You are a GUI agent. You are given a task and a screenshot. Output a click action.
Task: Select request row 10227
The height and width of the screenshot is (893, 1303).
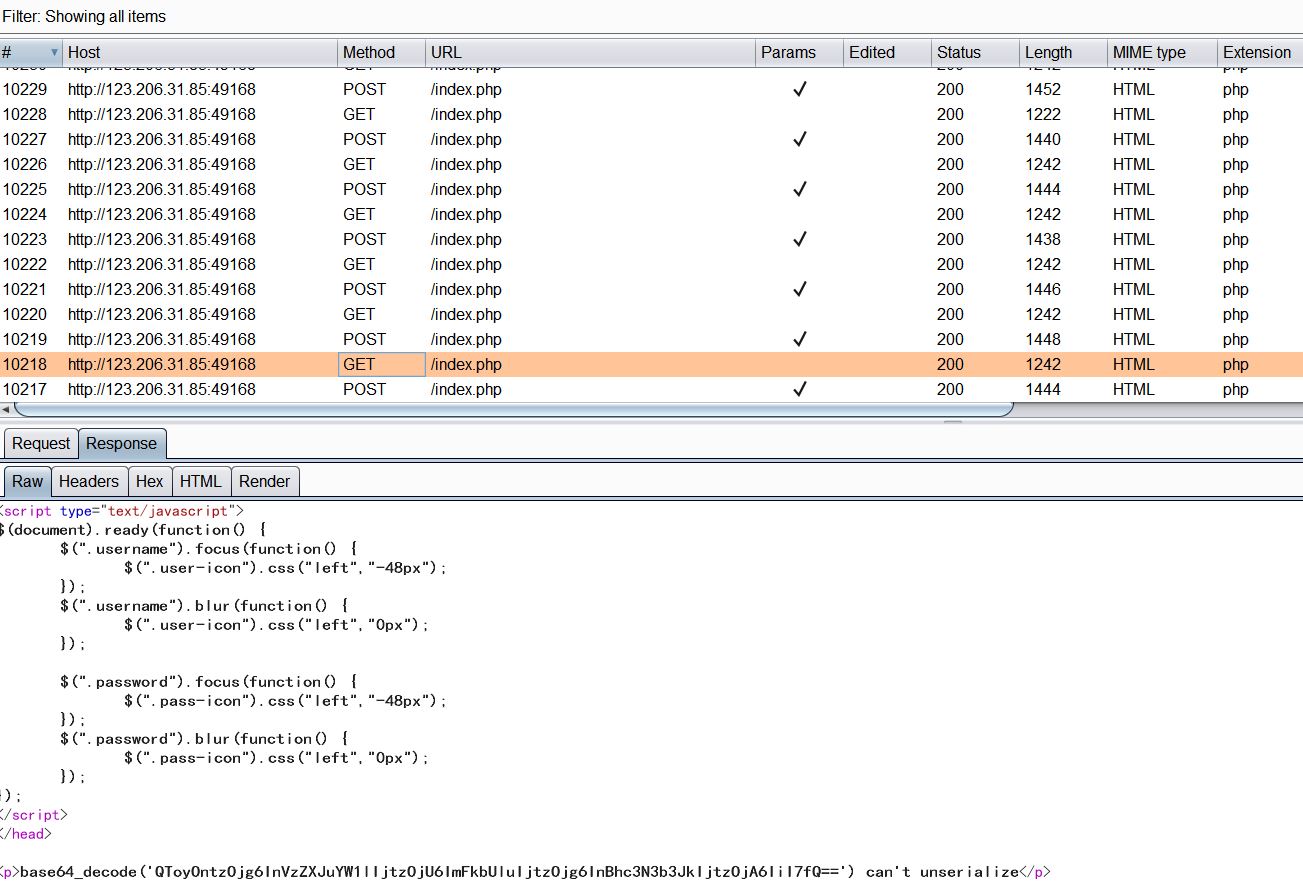[x=651, y=139]
